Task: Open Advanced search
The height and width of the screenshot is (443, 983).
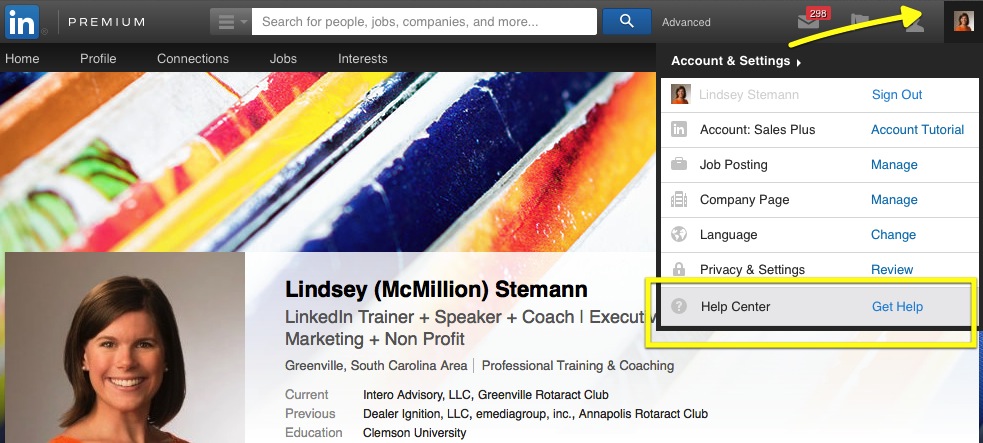Action: pyautogui.click(x=686, y=22)
